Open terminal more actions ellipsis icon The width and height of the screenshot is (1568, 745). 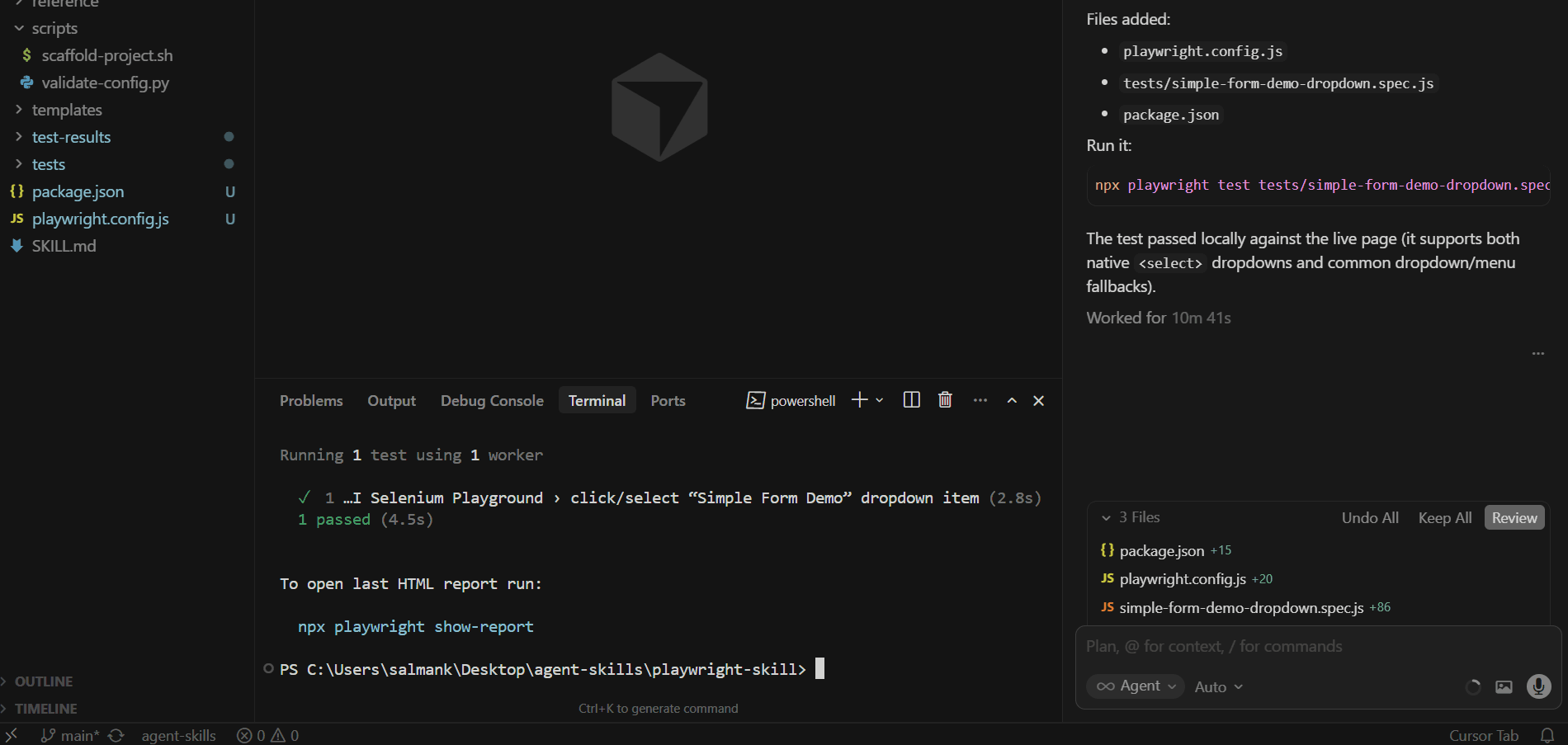click(980, 399)
